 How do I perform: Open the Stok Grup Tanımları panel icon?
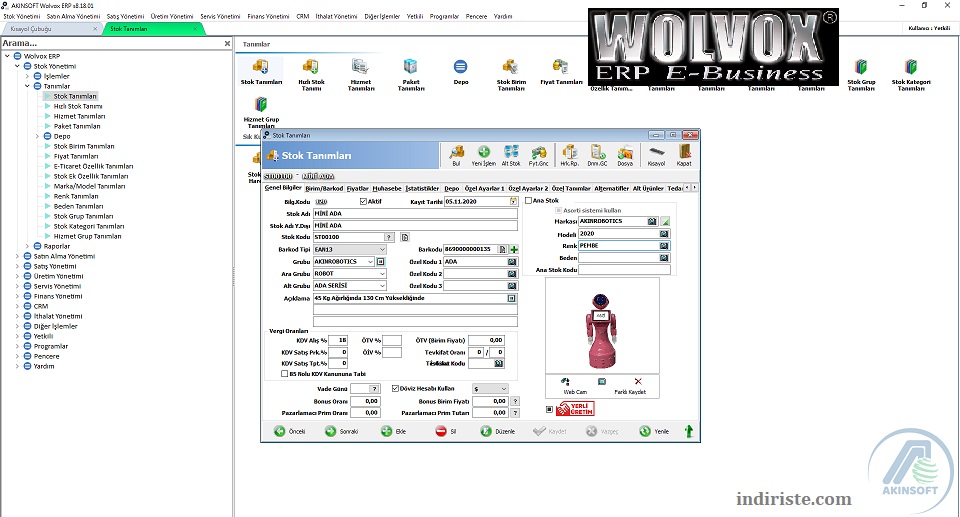pos(861,75)
